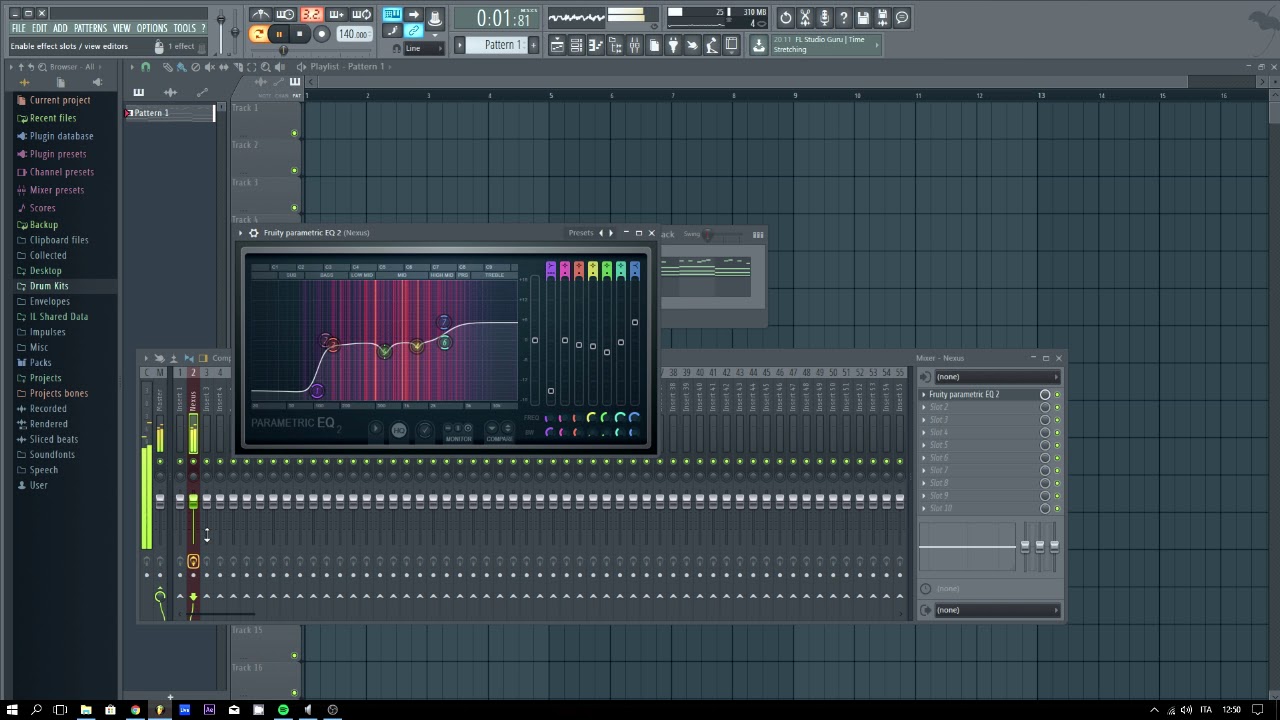Click band 1 purple level slider handle
The height and width of the screenshot is (720, 1280).
coord(550,391)
